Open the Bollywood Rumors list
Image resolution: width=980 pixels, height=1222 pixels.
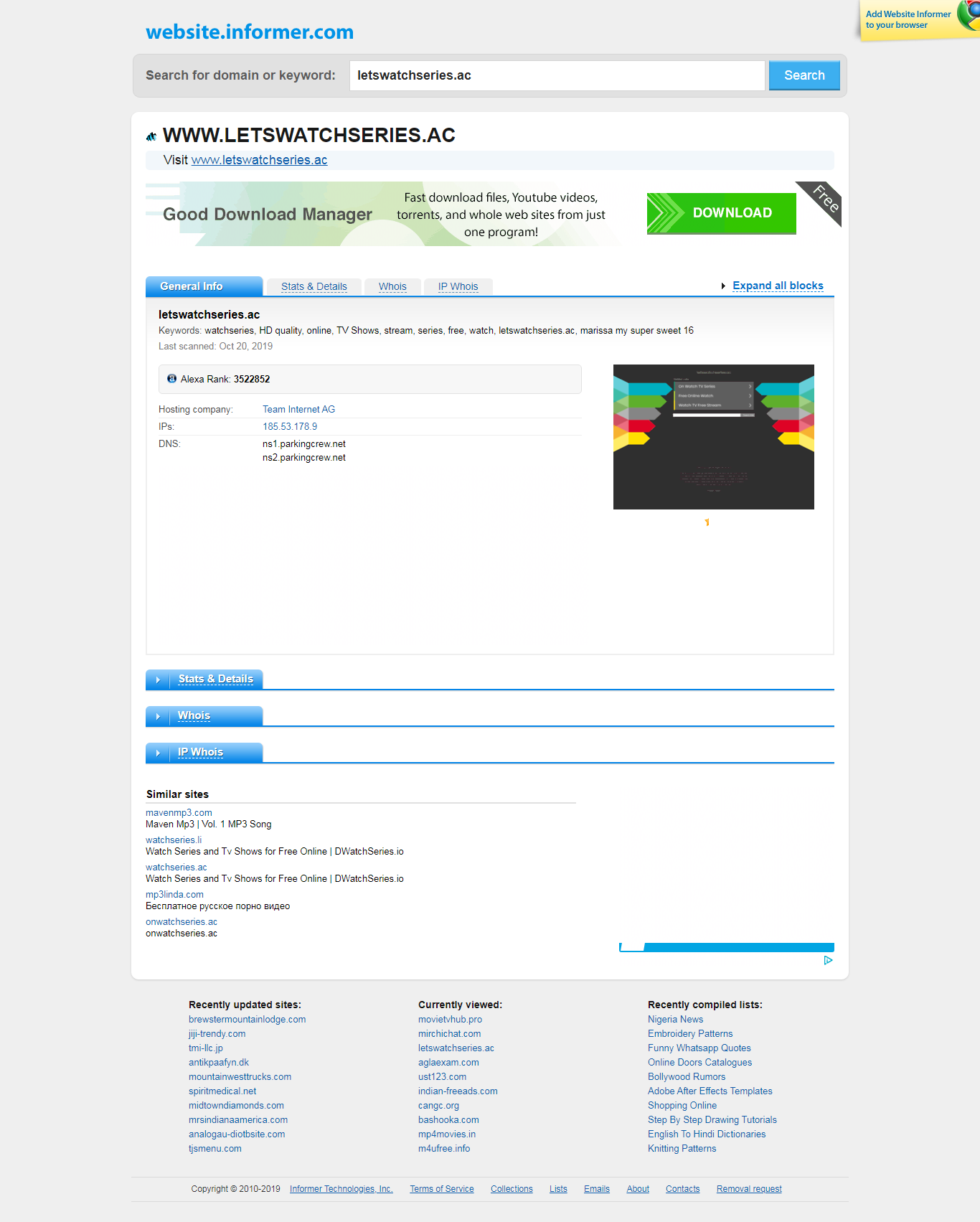(x=687, y=1077)
